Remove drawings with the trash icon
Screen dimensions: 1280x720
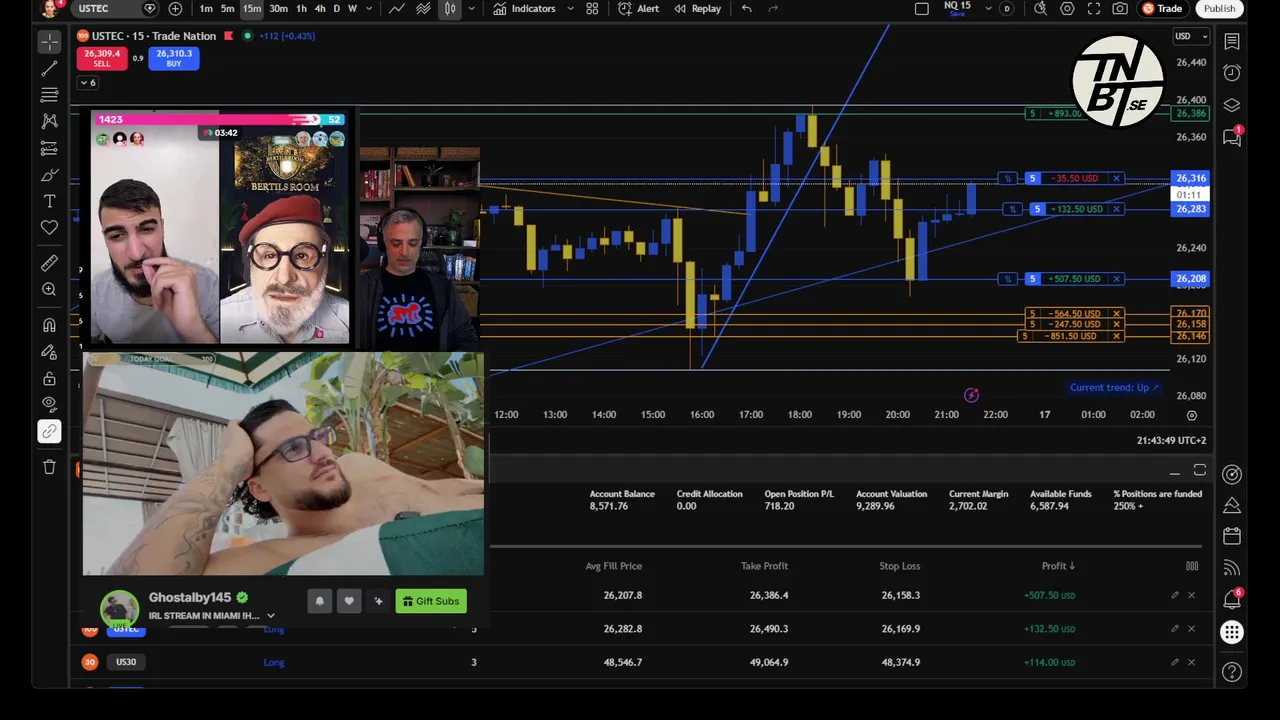(49, 467)
